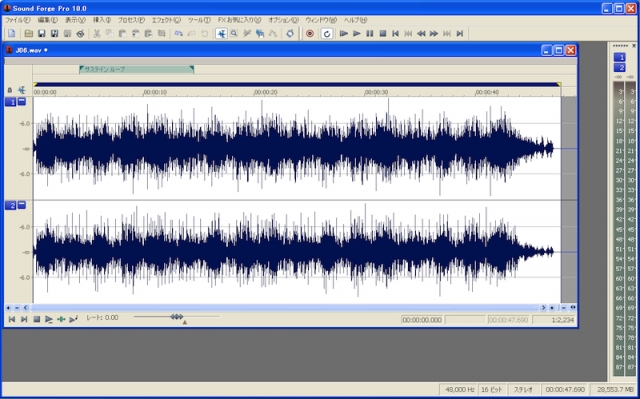Click Play in main transport toolbar

357,33
